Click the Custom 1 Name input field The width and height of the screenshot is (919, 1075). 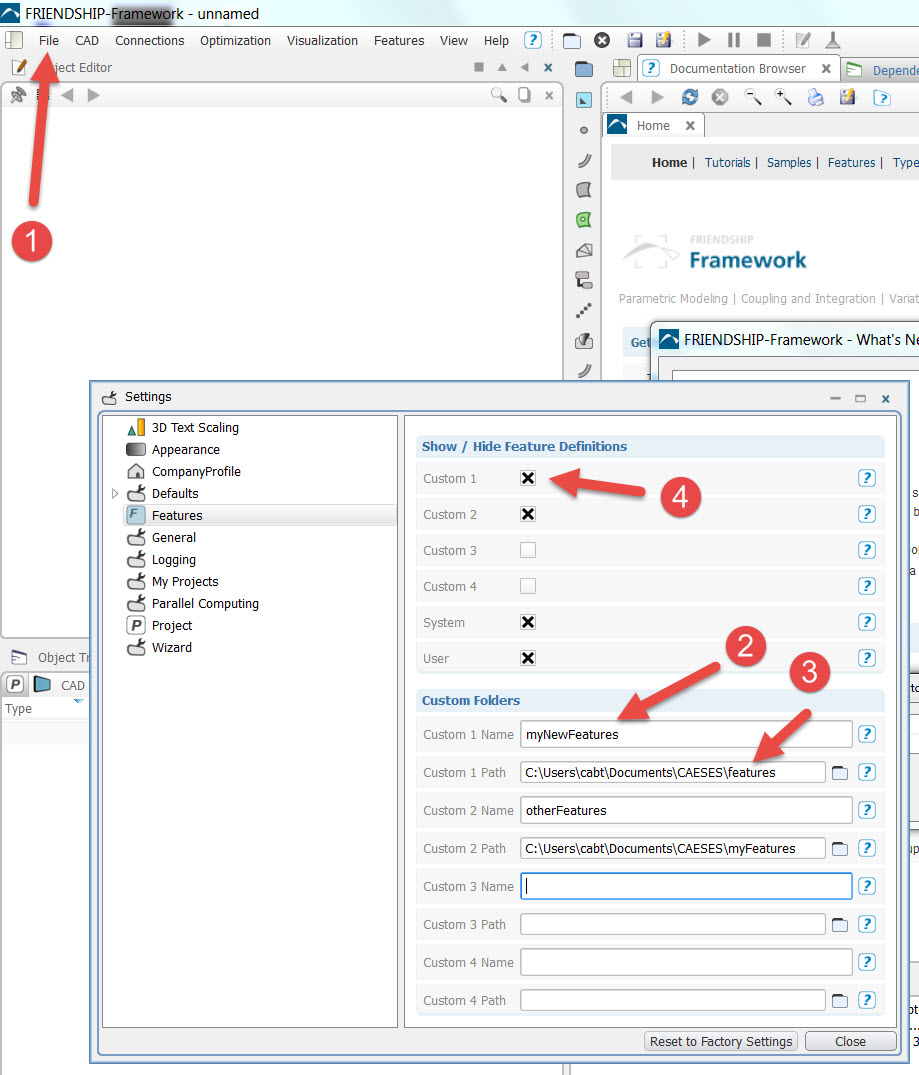686,734
